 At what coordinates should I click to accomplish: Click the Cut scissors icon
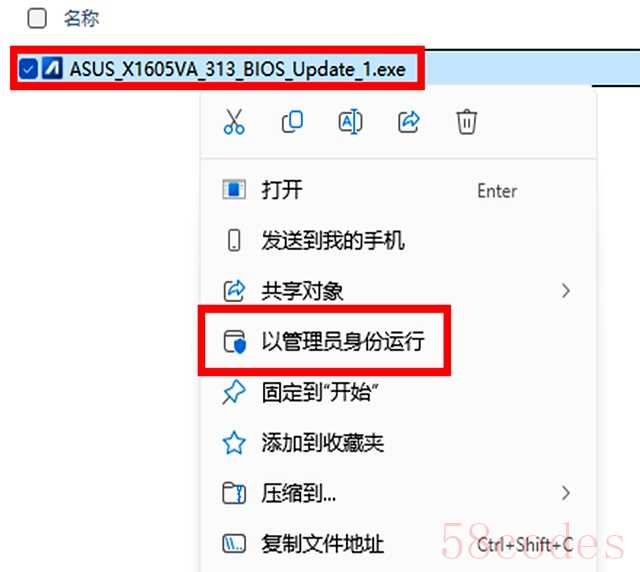pyautogui.click(x=234, y=122)
